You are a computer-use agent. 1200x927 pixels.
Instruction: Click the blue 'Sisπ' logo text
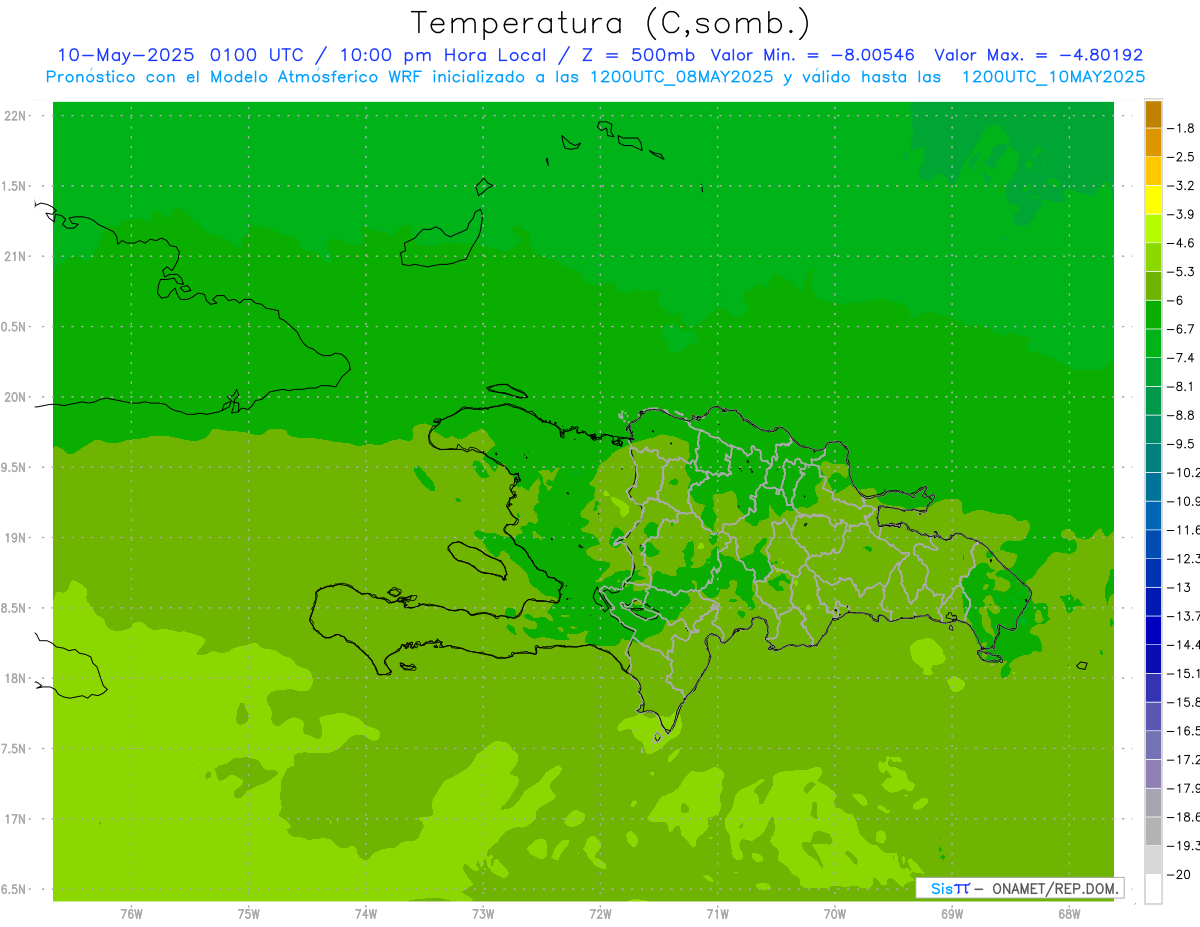pos(949,888)
